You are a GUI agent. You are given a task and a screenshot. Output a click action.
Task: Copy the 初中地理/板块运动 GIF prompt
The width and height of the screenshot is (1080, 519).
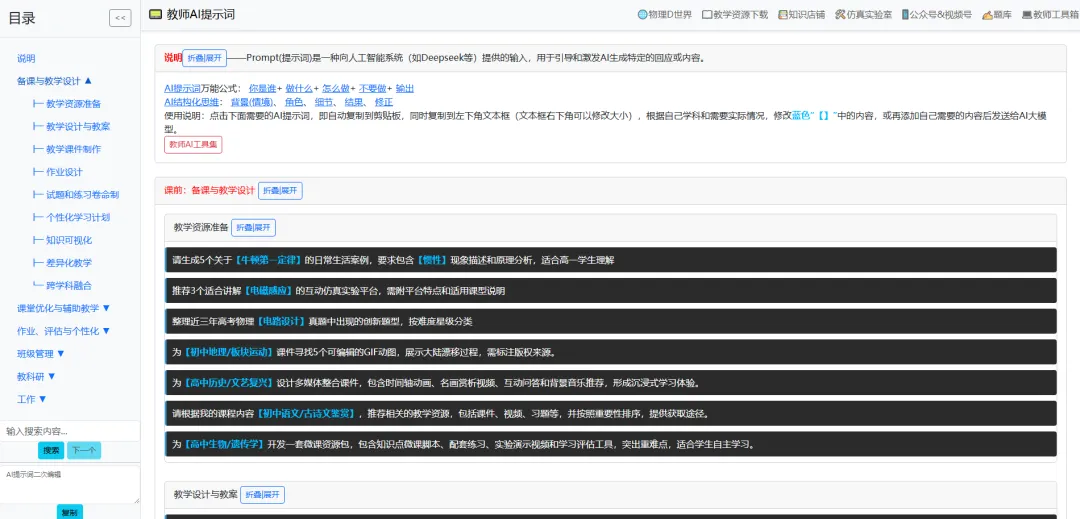coord(611,352)
